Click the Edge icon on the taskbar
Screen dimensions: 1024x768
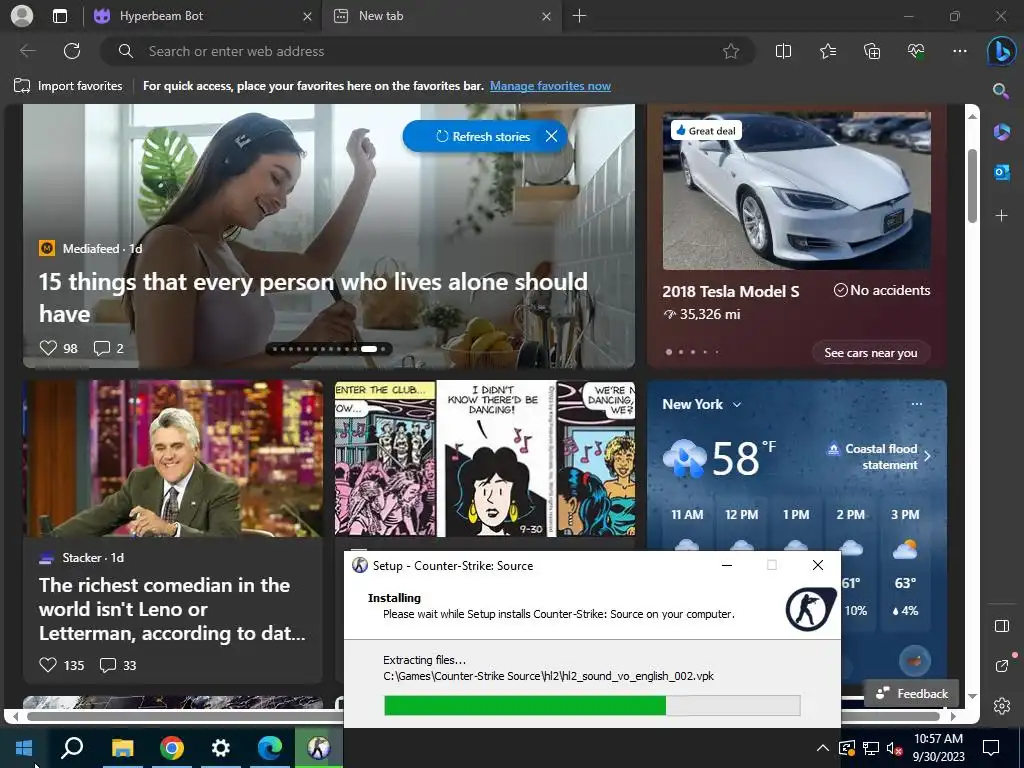pyautogui.click(x=270, y=748)
